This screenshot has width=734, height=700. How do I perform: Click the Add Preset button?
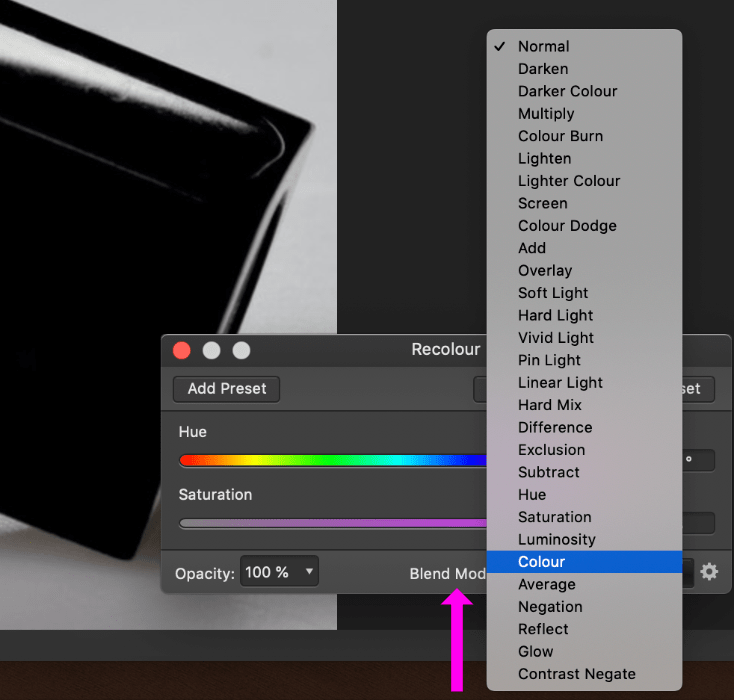[226, 388]
